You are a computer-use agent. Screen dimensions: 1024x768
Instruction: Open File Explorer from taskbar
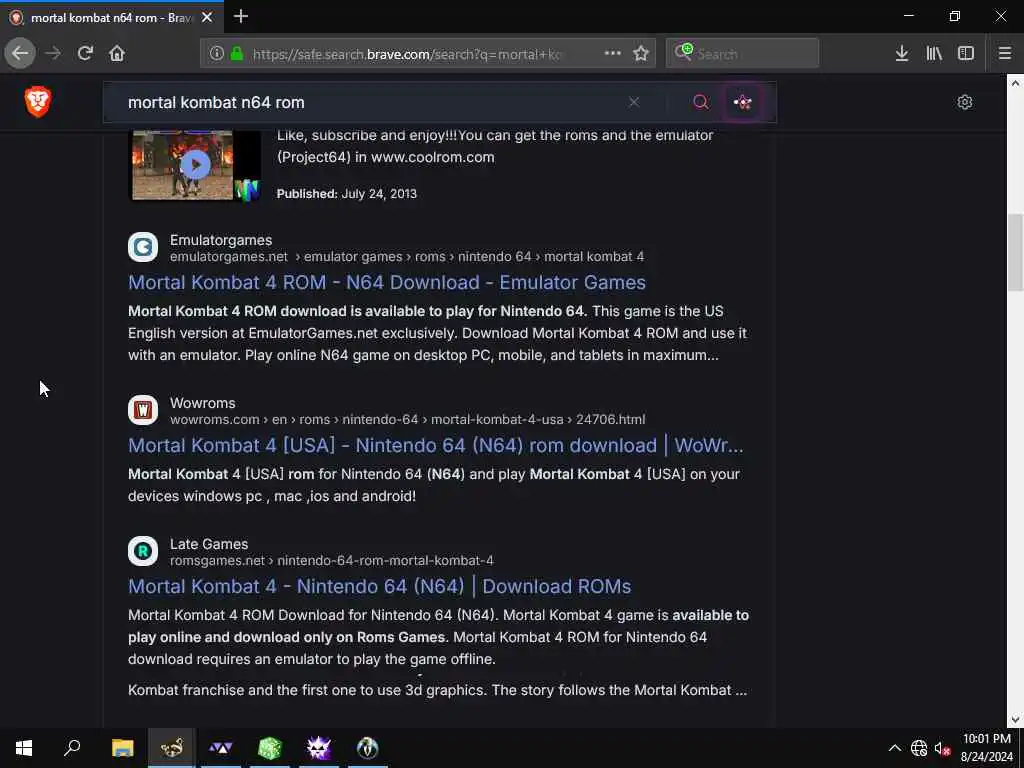pos(122,748)
